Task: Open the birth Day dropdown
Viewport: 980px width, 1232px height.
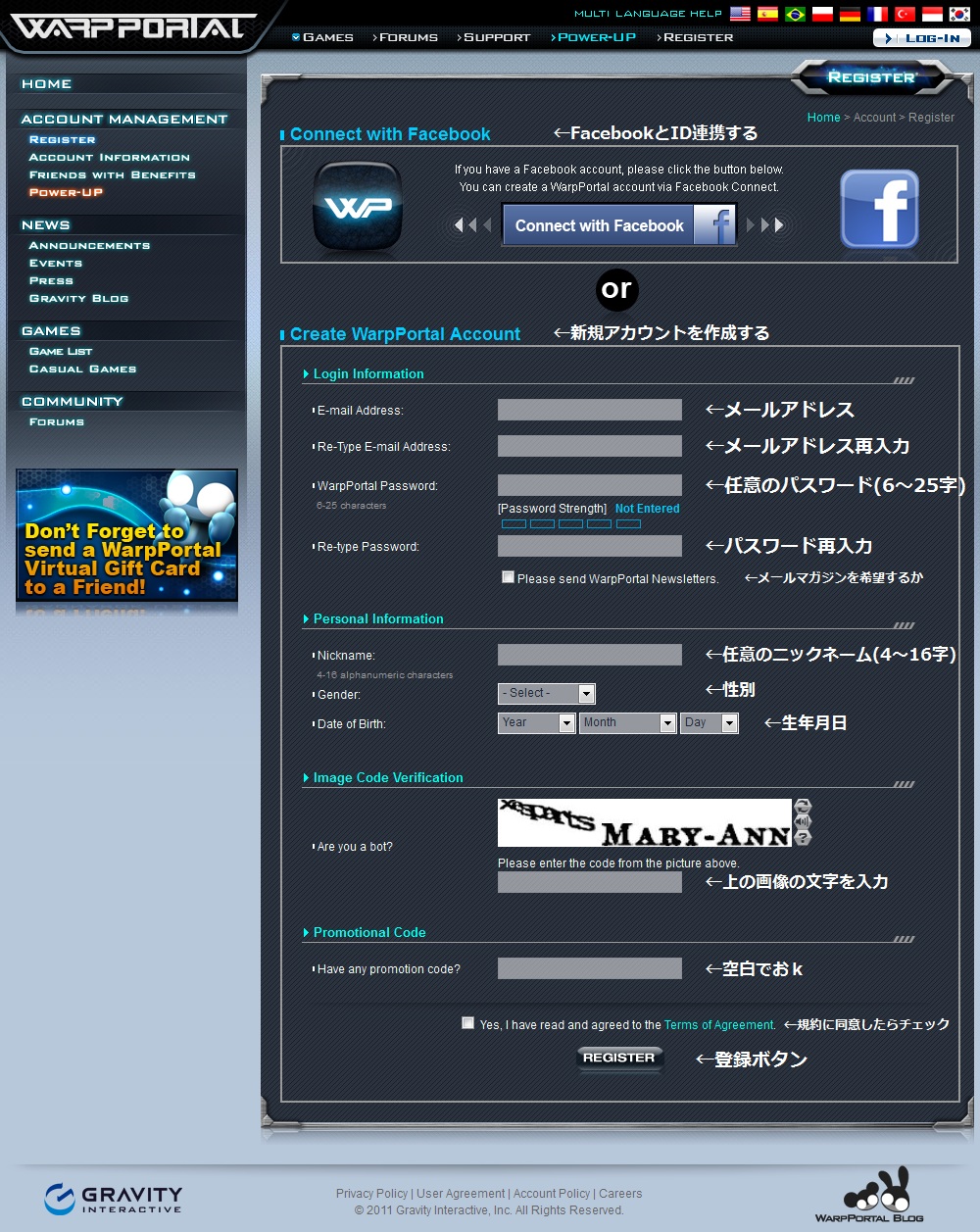Action: [710, 723]
